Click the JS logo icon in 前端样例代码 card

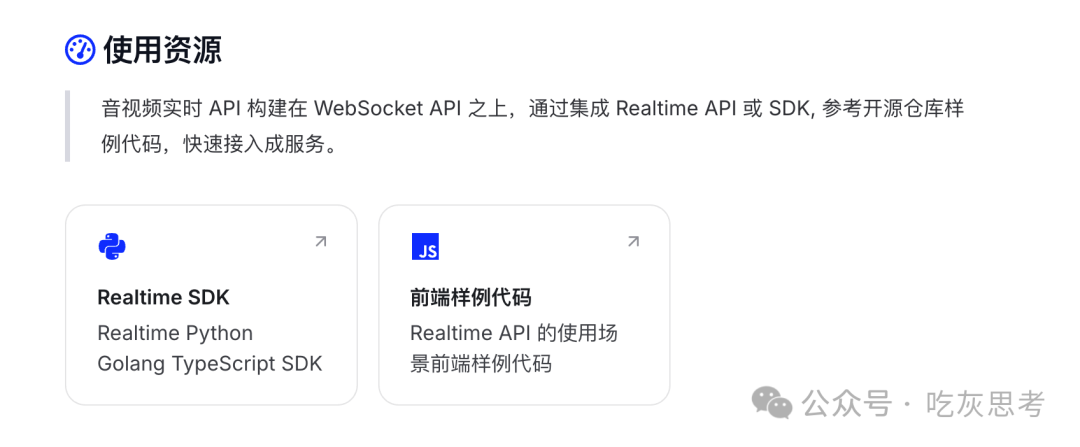tap(425, 247)
